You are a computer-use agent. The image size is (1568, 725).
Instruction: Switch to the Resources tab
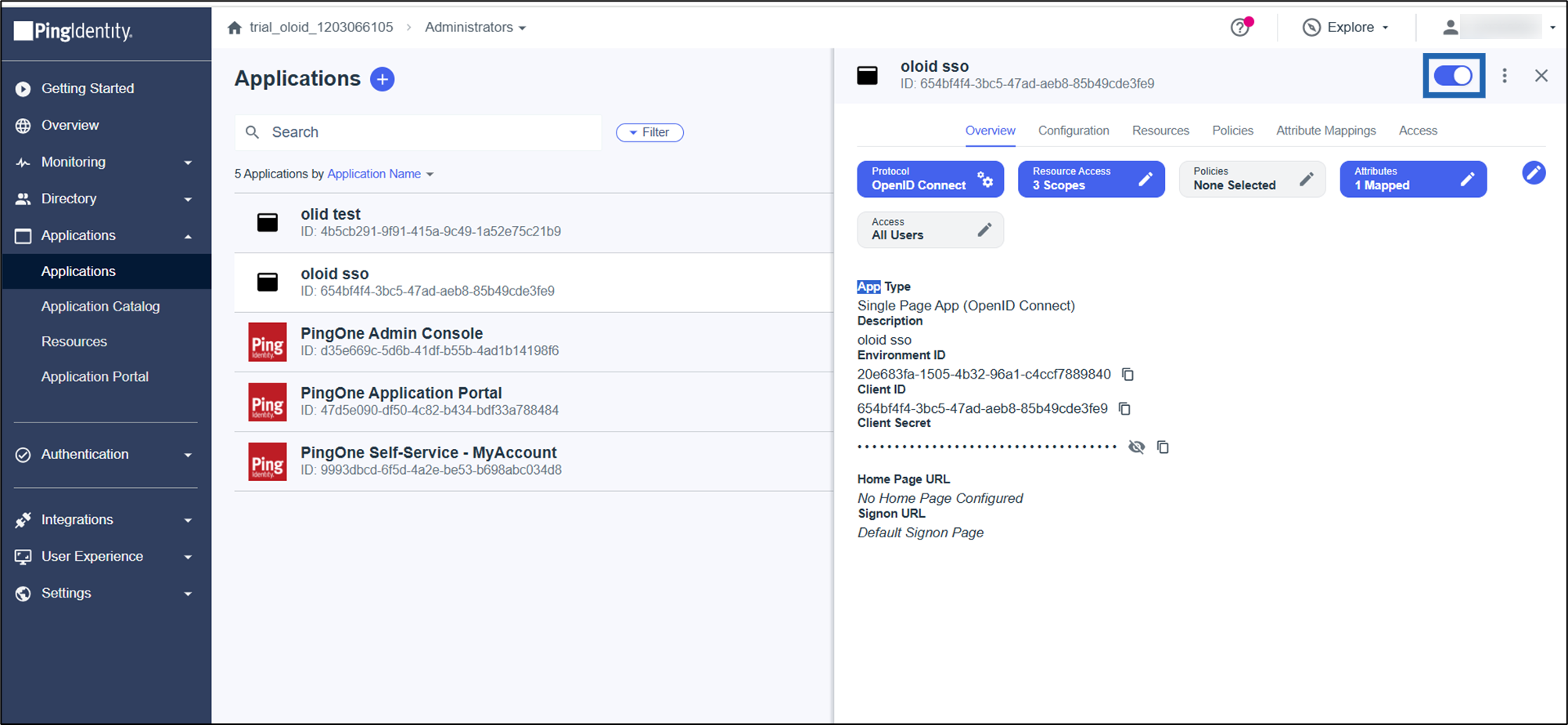(x=1160, y=131)
